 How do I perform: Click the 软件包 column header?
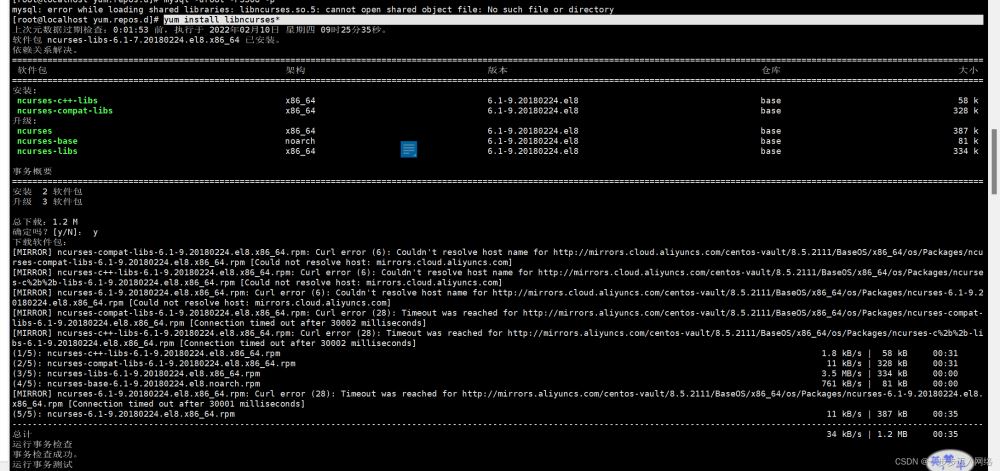coord(32,71)
